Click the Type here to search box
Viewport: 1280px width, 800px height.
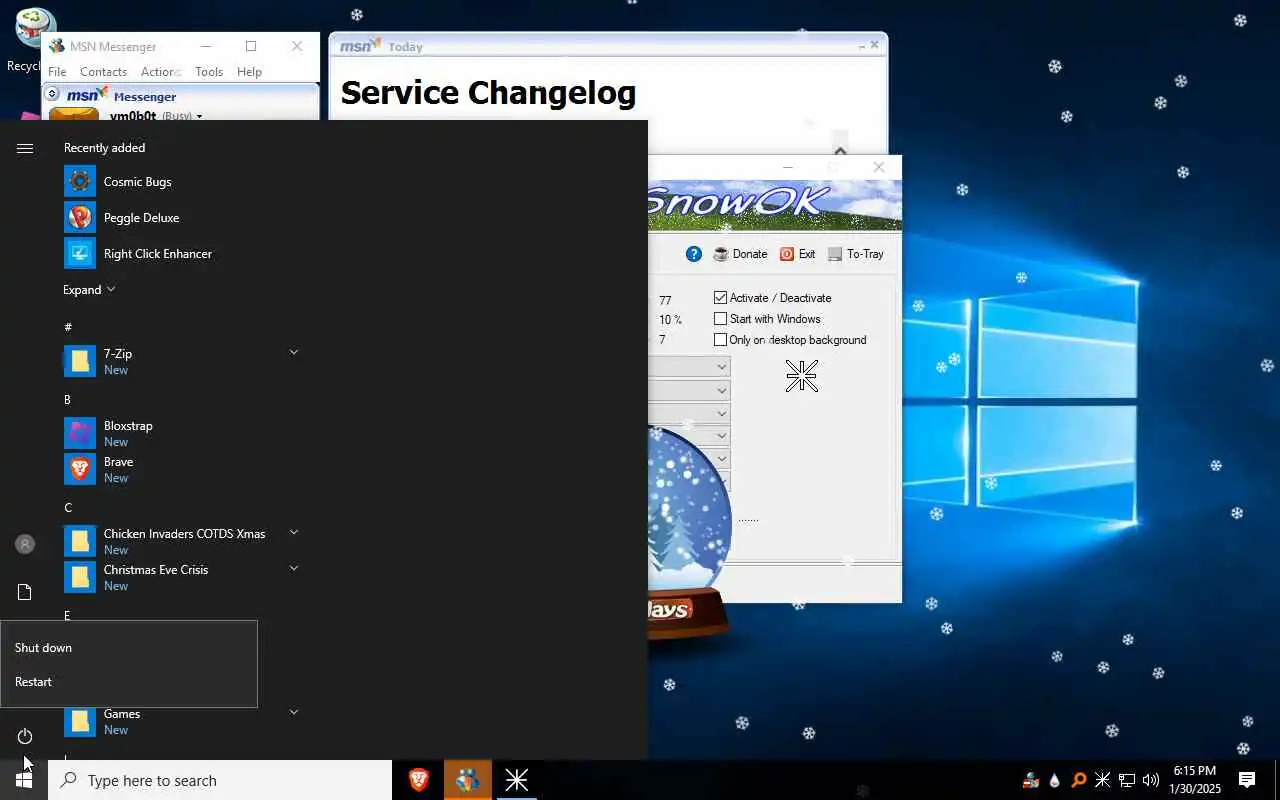point(220,780)
